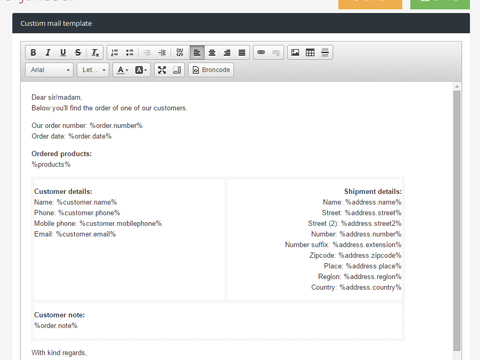Click the editor's vertical scrollbar

[x=457, y=220]
